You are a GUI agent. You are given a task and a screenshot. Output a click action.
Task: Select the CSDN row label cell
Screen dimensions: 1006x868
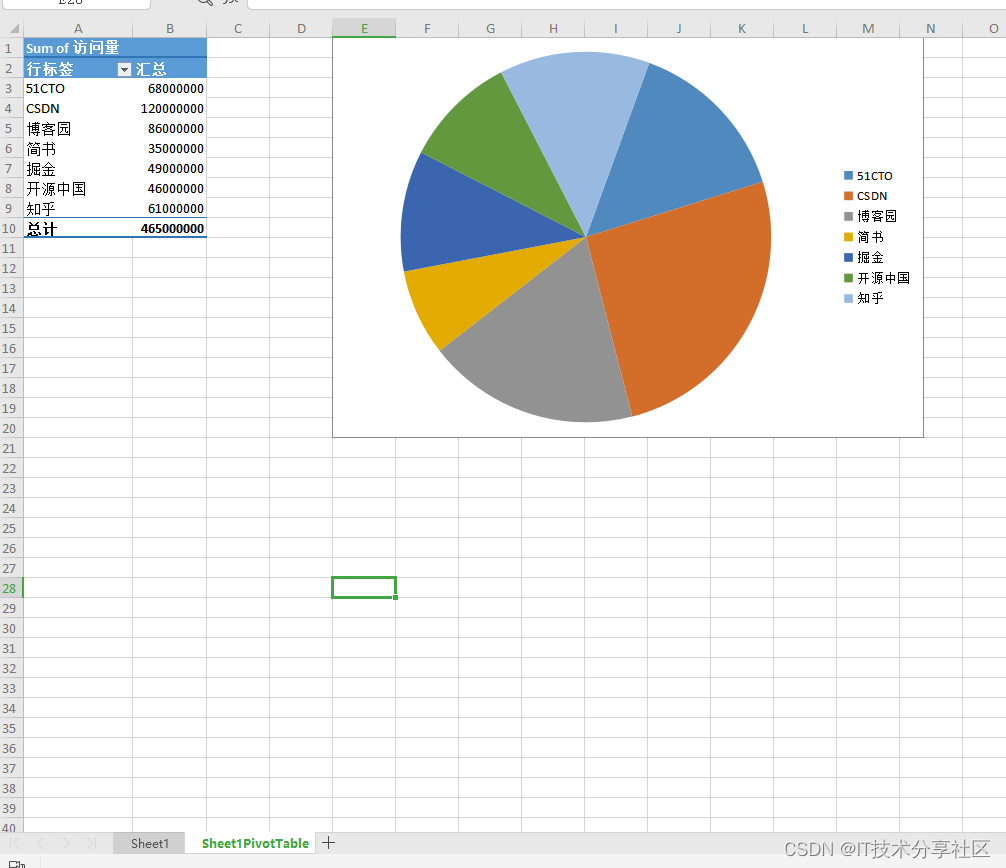pos(78,108)
